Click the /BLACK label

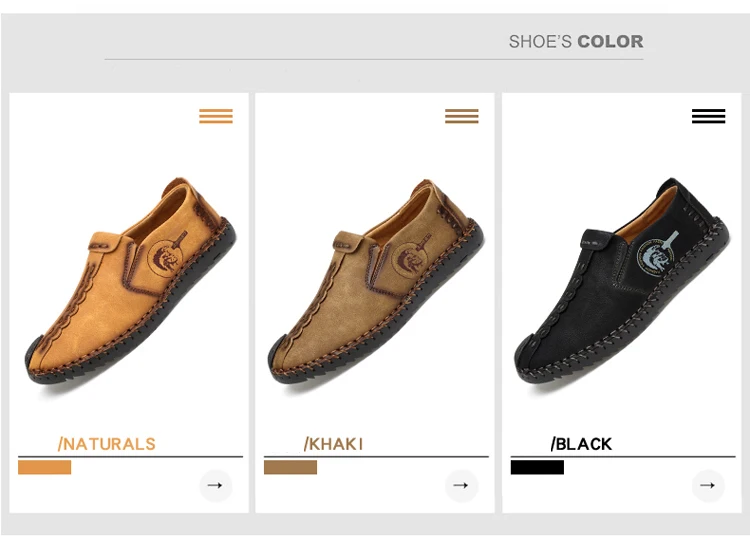581,444
